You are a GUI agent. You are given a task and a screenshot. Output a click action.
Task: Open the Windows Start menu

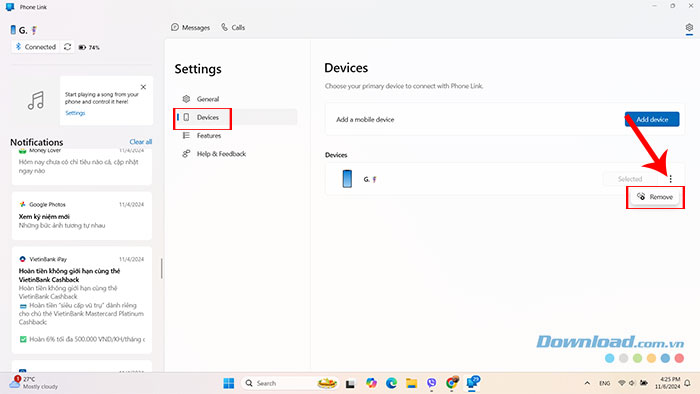tap(229, 383)
